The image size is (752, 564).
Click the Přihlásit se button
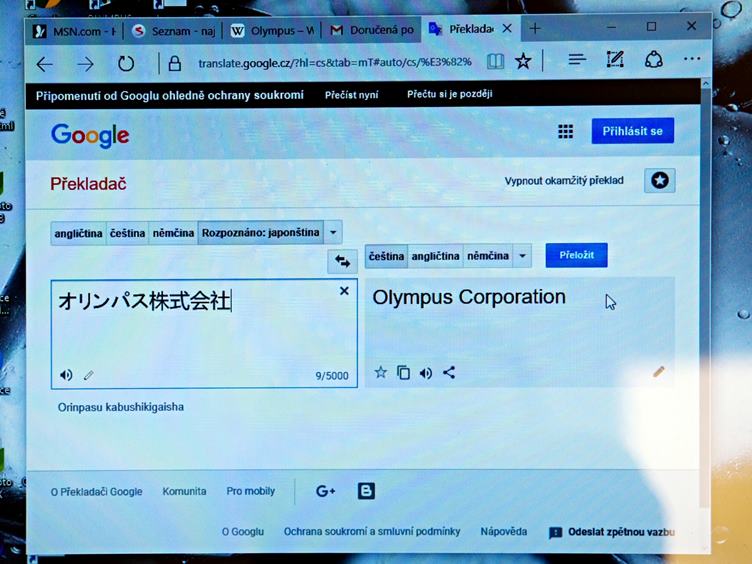coord(633,131)
